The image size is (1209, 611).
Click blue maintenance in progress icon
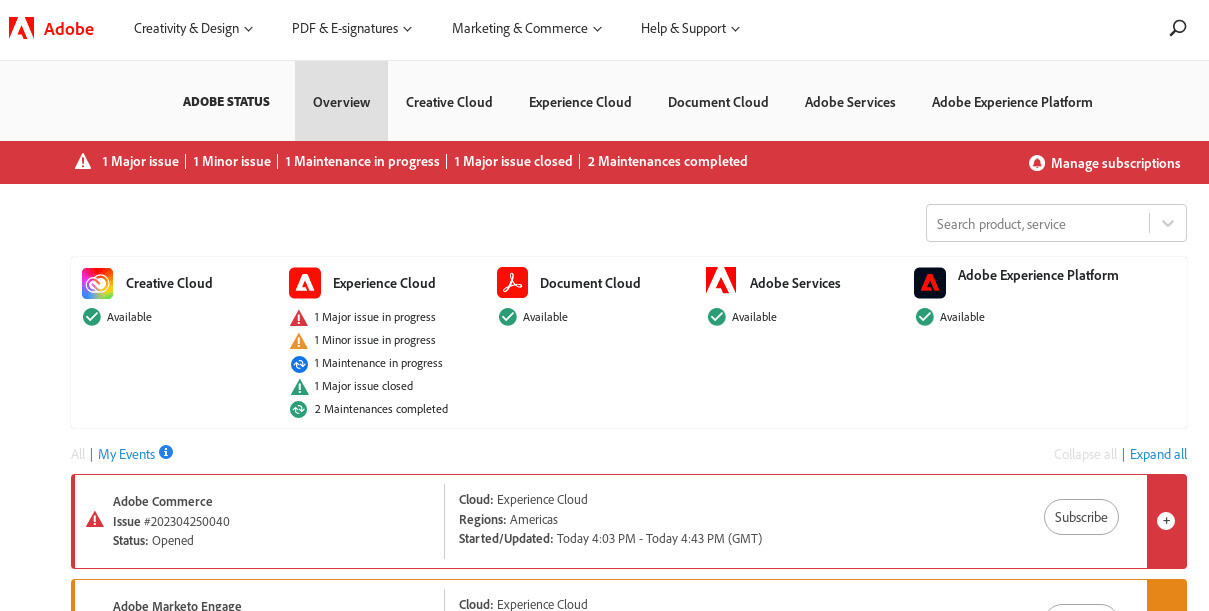click(x=299, y=364)
